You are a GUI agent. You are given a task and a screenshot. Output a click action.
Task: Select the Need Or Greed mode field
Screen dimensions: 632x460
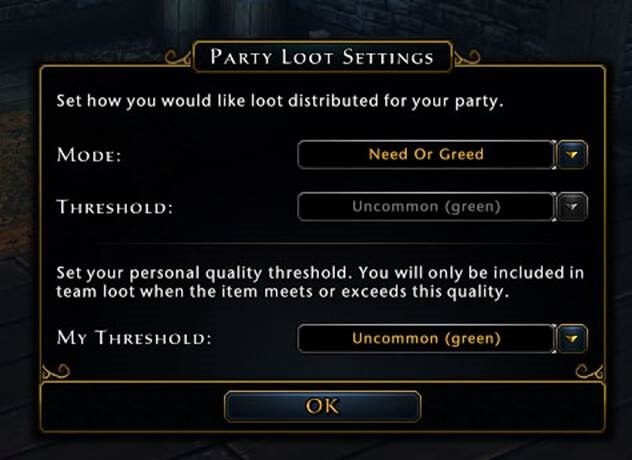click(x=426, y=154)
